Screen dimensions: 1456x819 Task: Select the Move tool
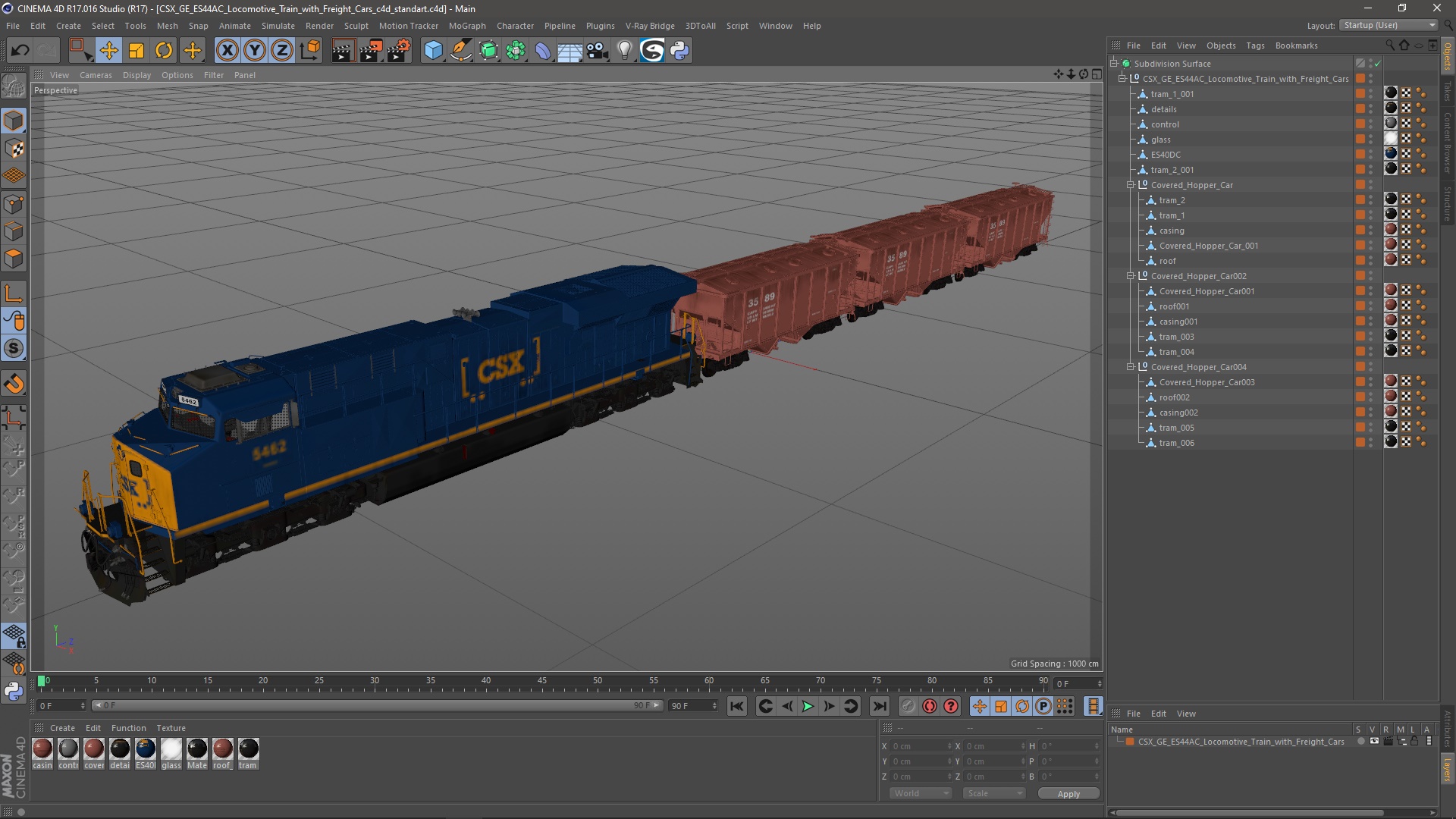[x=108, y=51]
